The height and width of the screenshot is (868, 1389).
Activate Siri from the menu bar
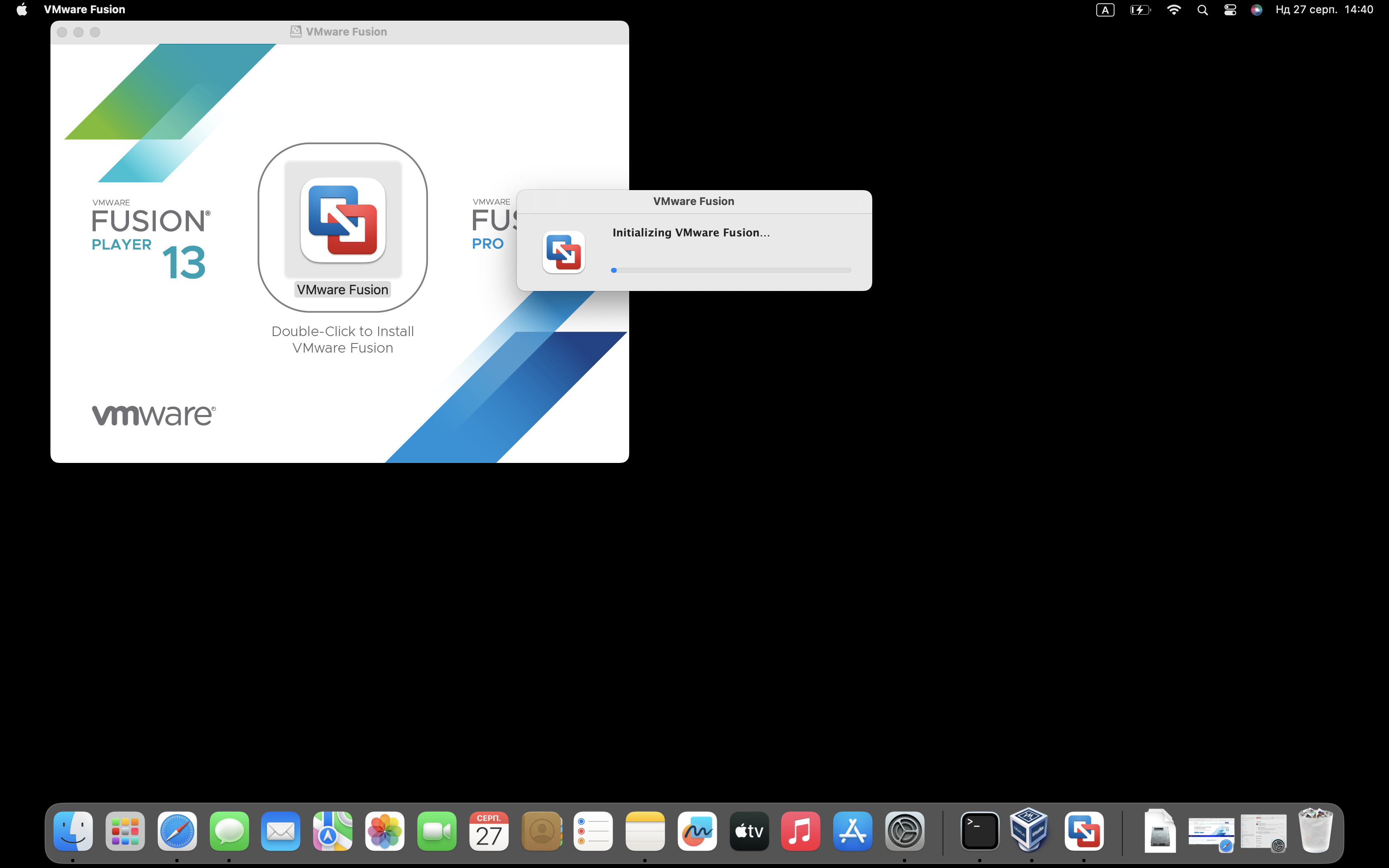click(x=1256, y=10)
